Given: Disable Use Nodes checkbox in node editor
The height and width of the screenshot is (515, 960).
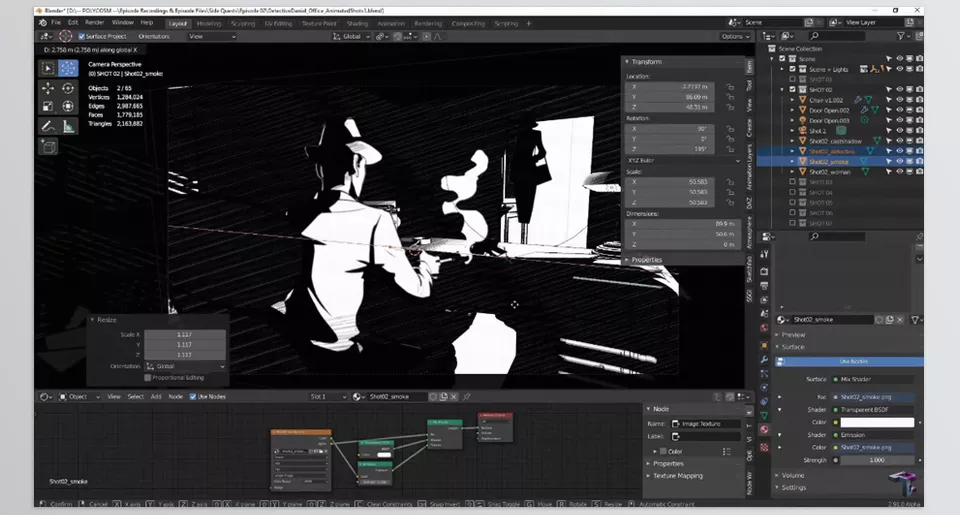Looking at the screenshot, I should (193, 397).
